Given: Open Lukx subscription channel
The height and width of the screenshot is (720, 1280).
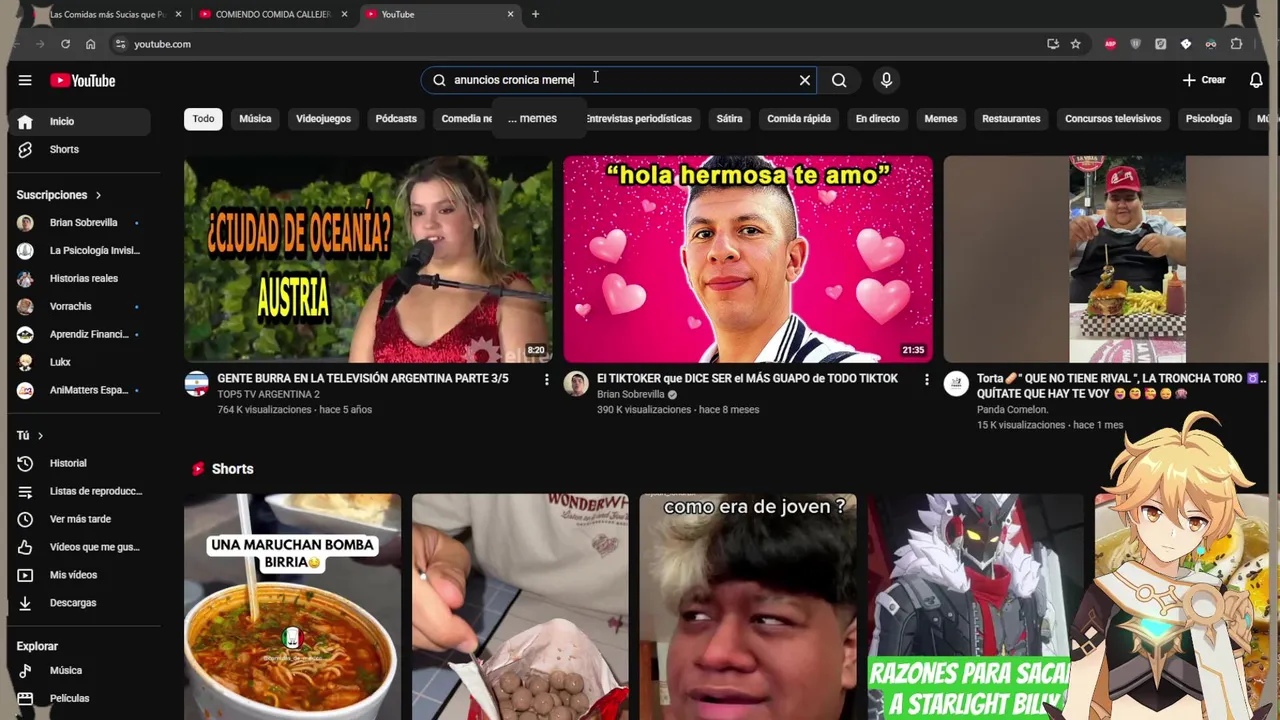Looking at the screenshot, I should pyautogui.click(x=82, y=362).
